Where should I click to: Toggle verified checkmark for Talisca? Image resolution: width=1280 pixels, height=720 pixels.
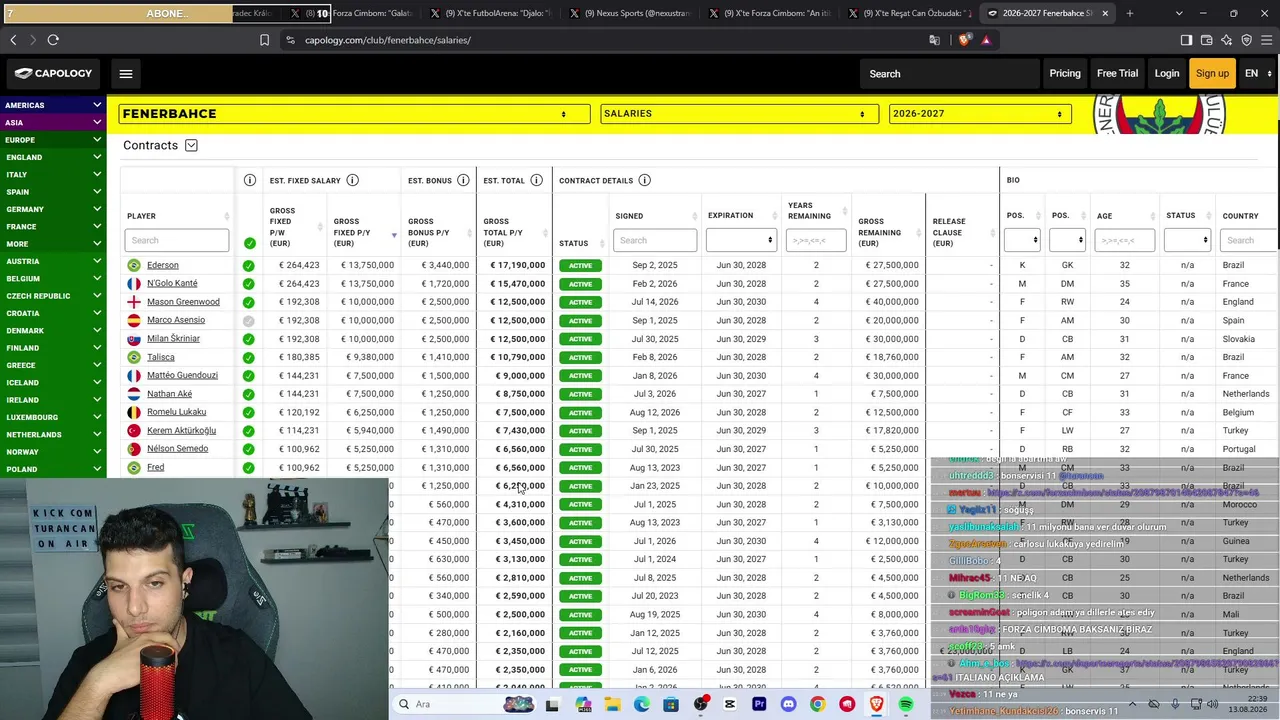click(248, 357)
